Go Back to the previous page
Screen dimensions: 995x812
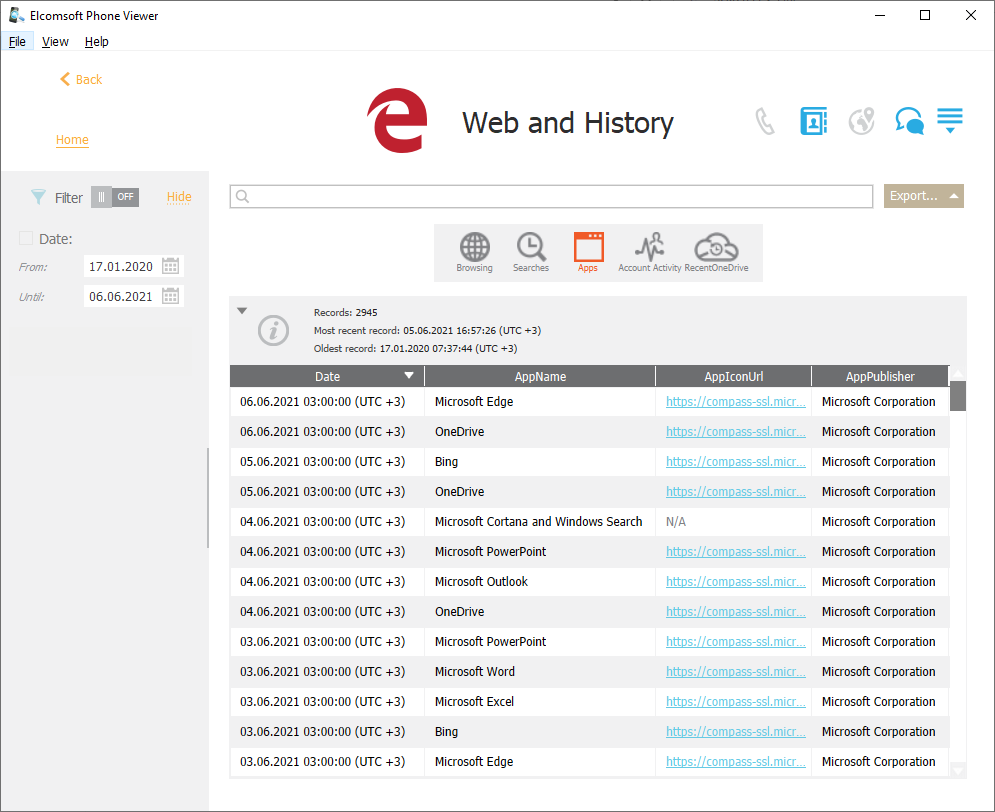tap(81, 79)
